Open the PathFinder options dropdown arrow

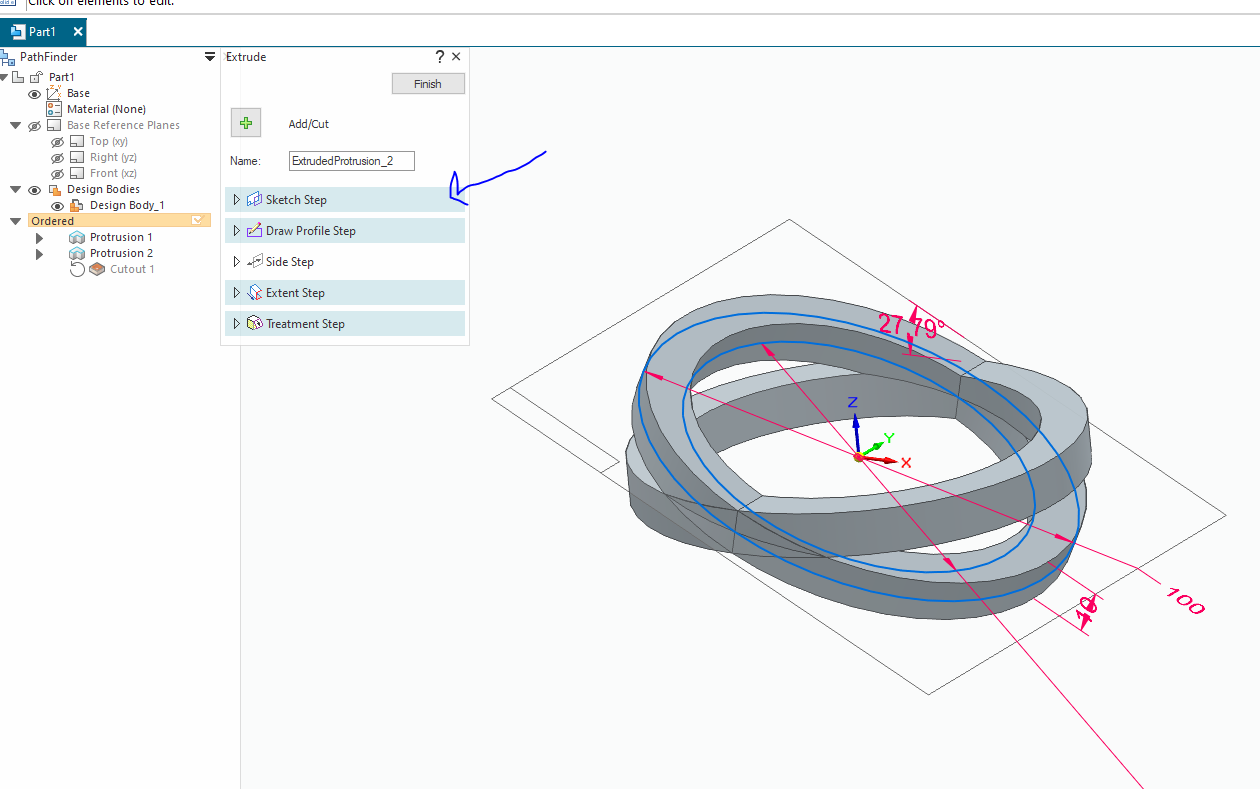209,57
